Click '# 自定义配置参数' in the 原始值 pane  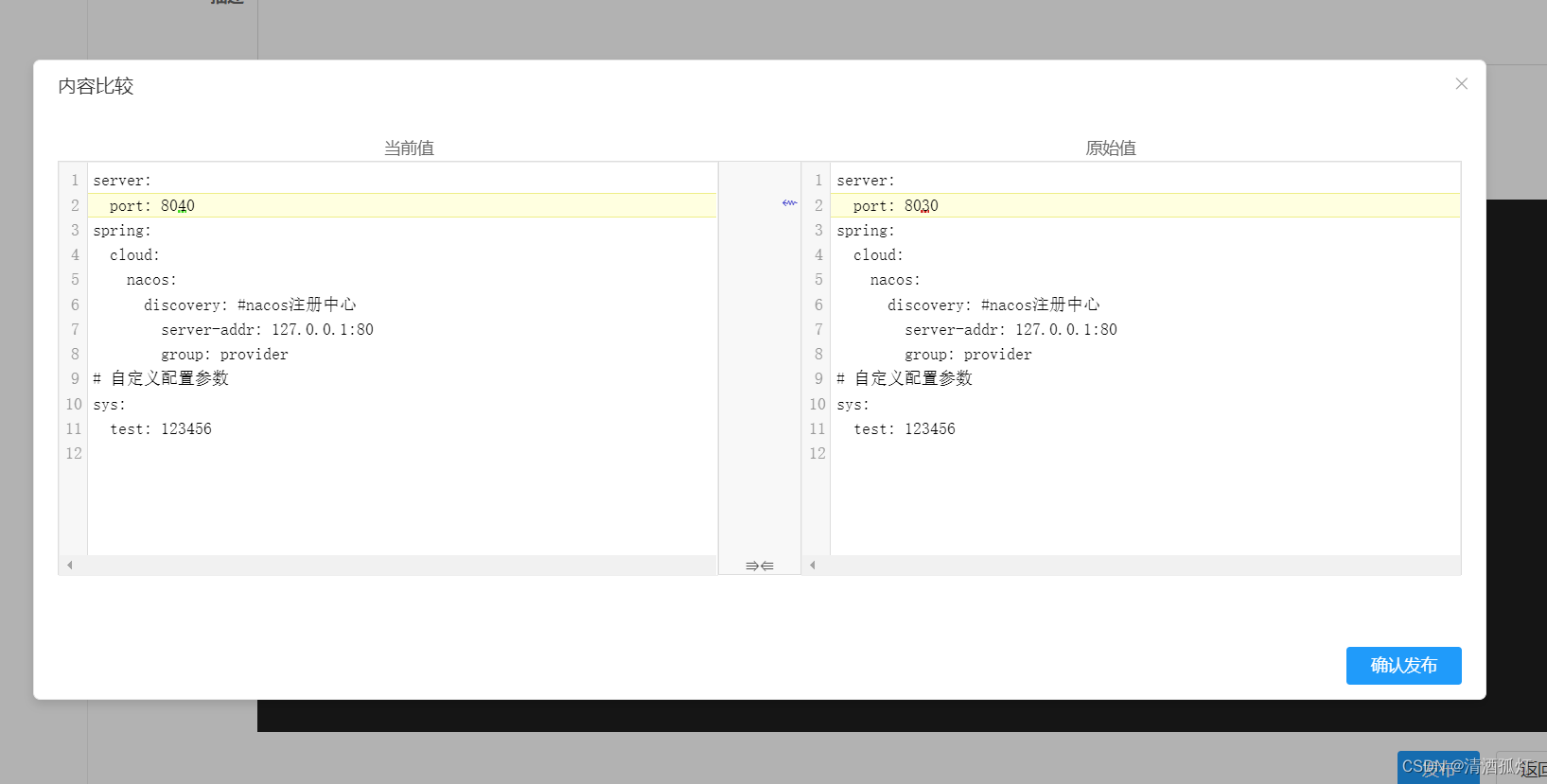point(905,378)
